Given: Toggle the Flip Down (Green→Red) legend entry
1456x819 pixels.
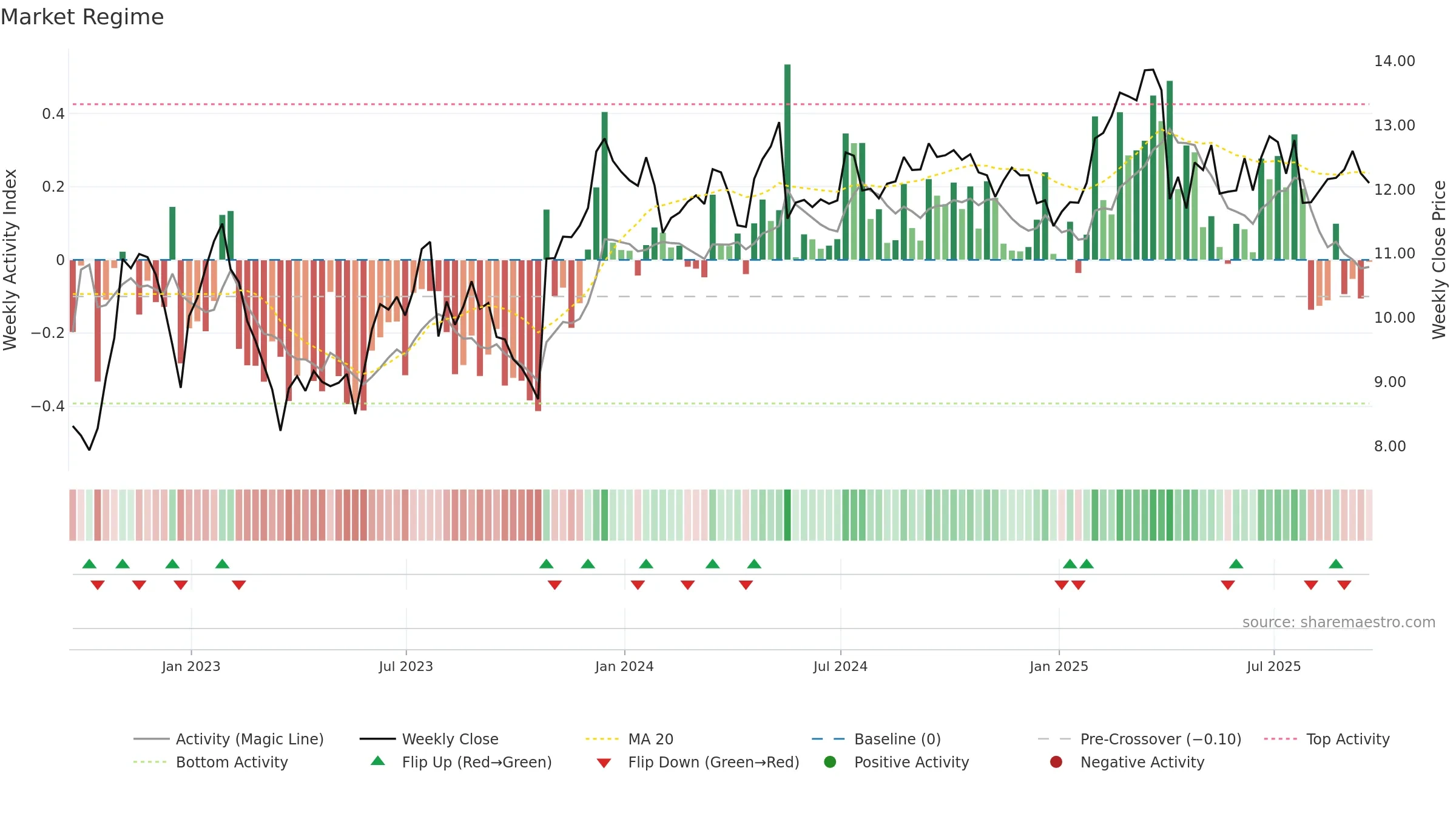Looking at the screenshot, I should (x=698, y=762).
